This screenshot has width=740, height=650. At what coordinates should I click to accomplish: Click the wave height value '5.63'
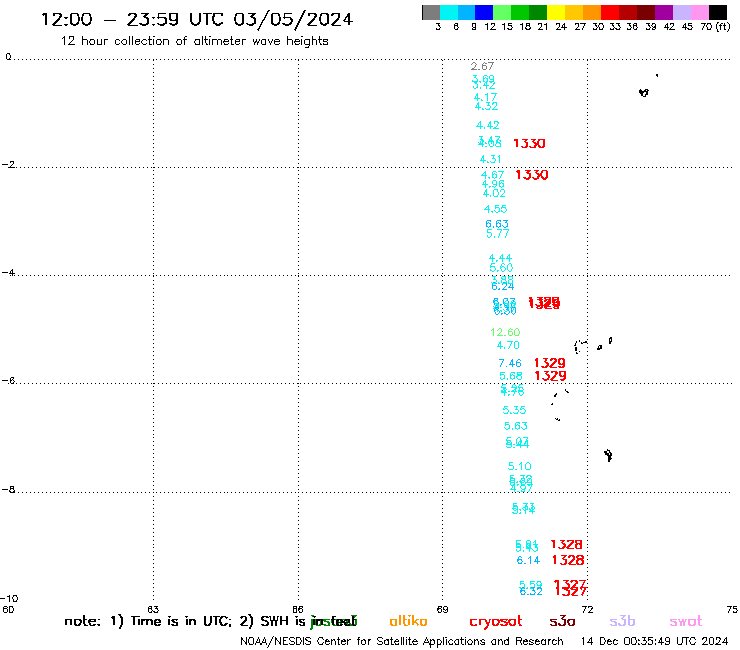516,426
